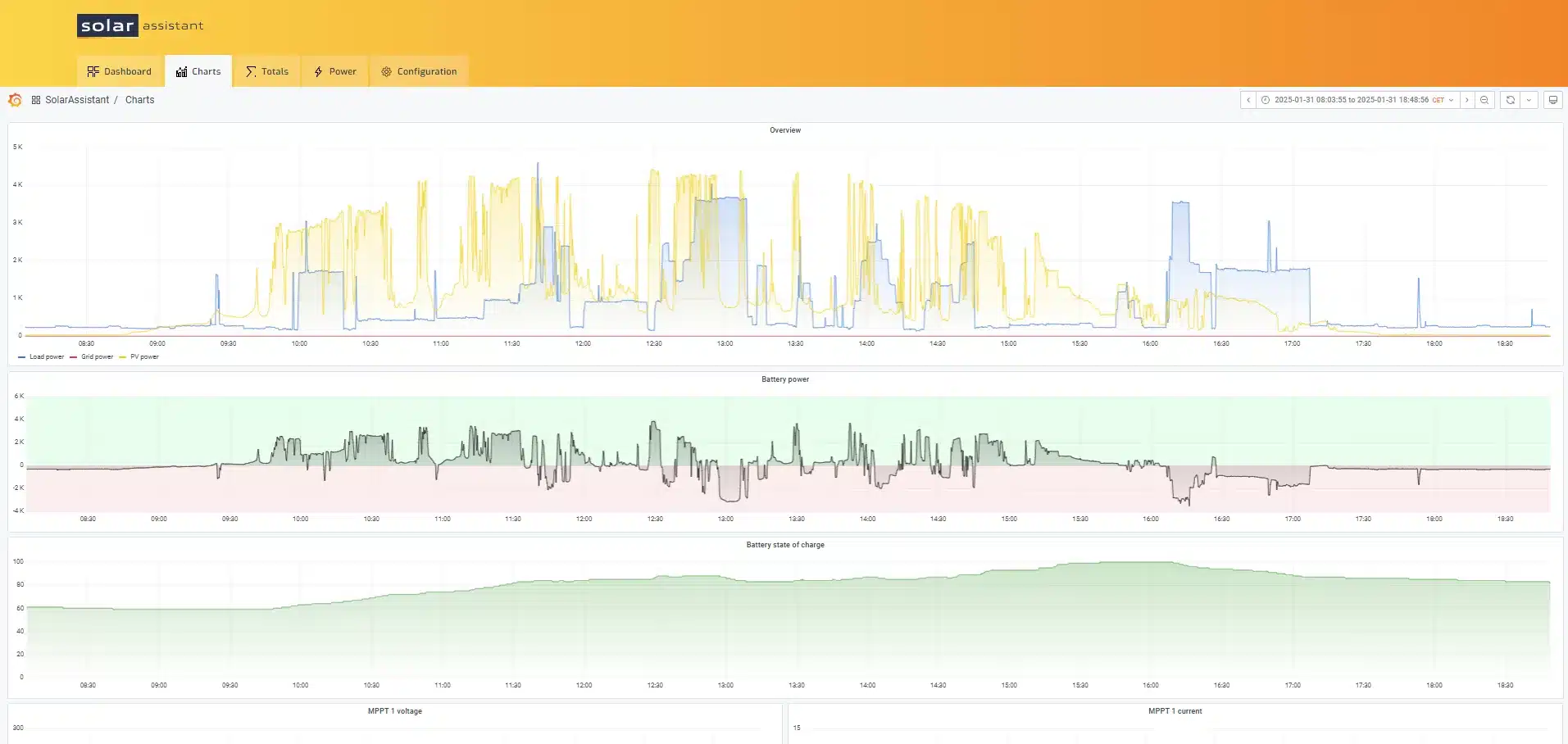1568x744 pixels.
Task: Open the MPPT 1 voltage panel menu
Action: (x=395, y=711)
